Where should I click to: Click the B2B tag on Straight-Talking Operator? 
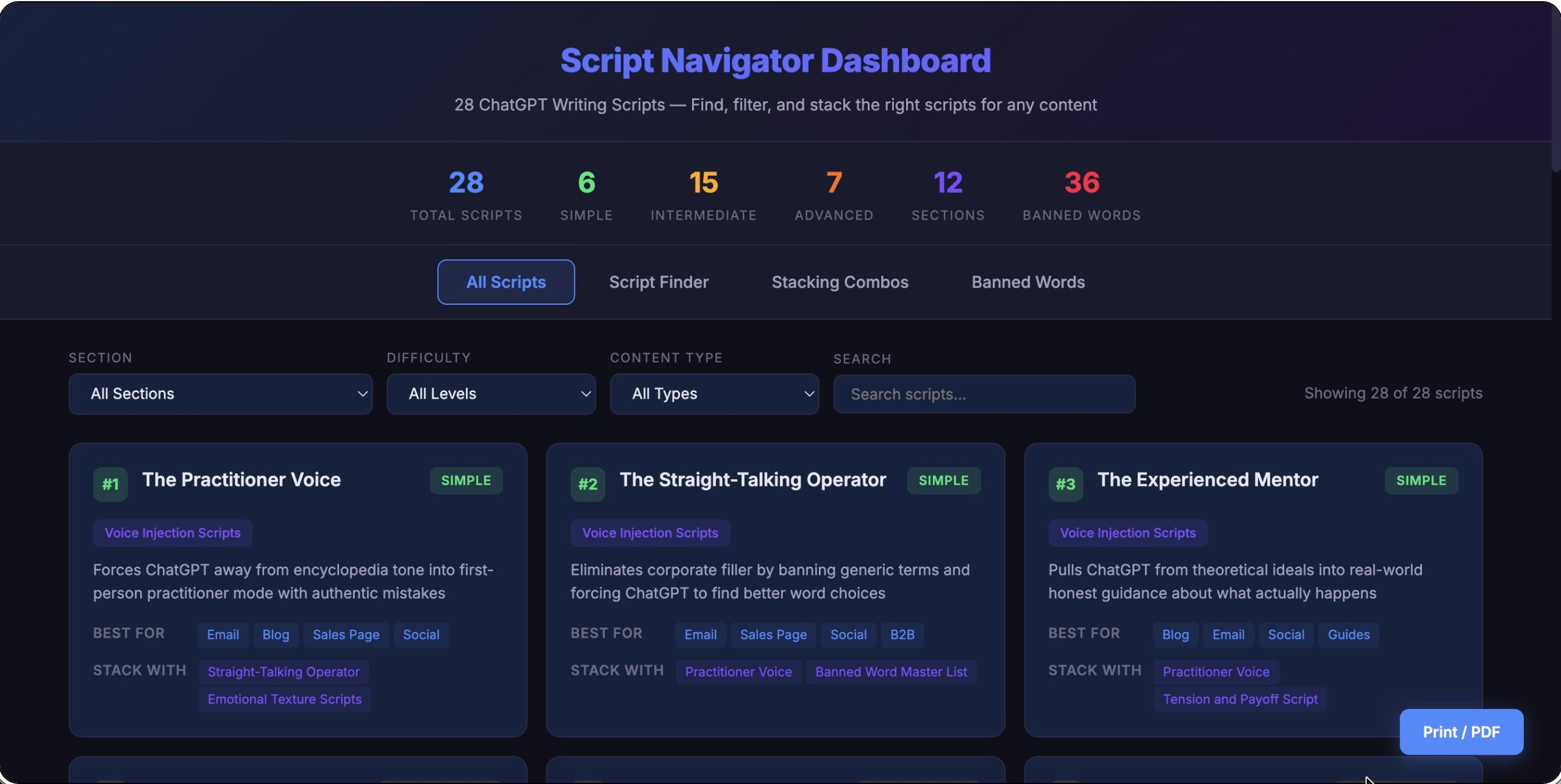pos(902,635)
